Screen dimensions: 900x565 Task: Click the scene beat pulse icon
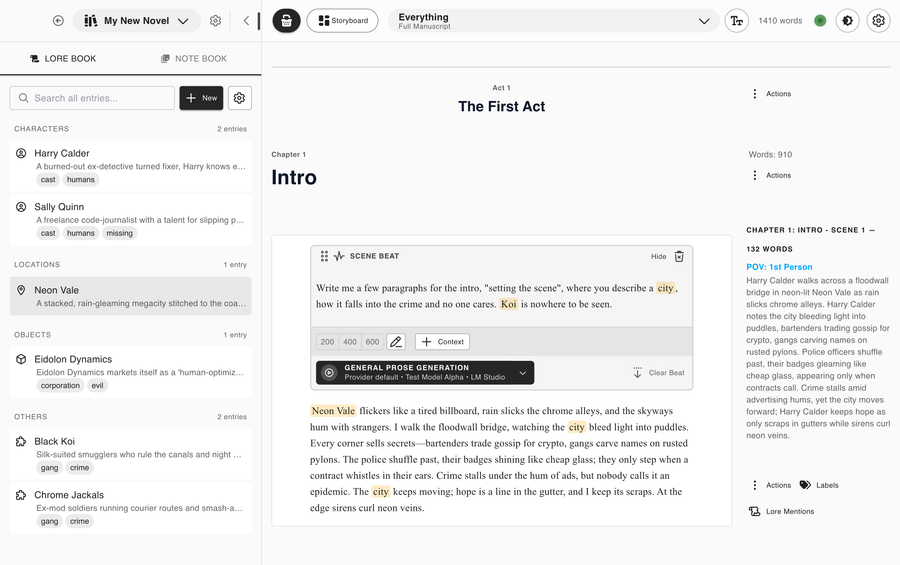[339, 256]
